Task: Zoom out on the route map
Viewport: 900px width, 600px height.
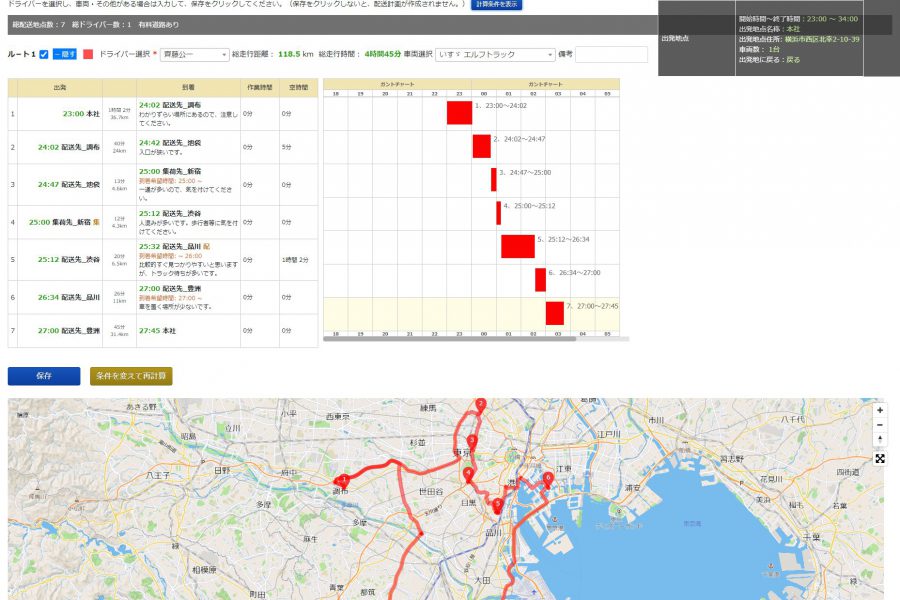Action: pos(880,424)
